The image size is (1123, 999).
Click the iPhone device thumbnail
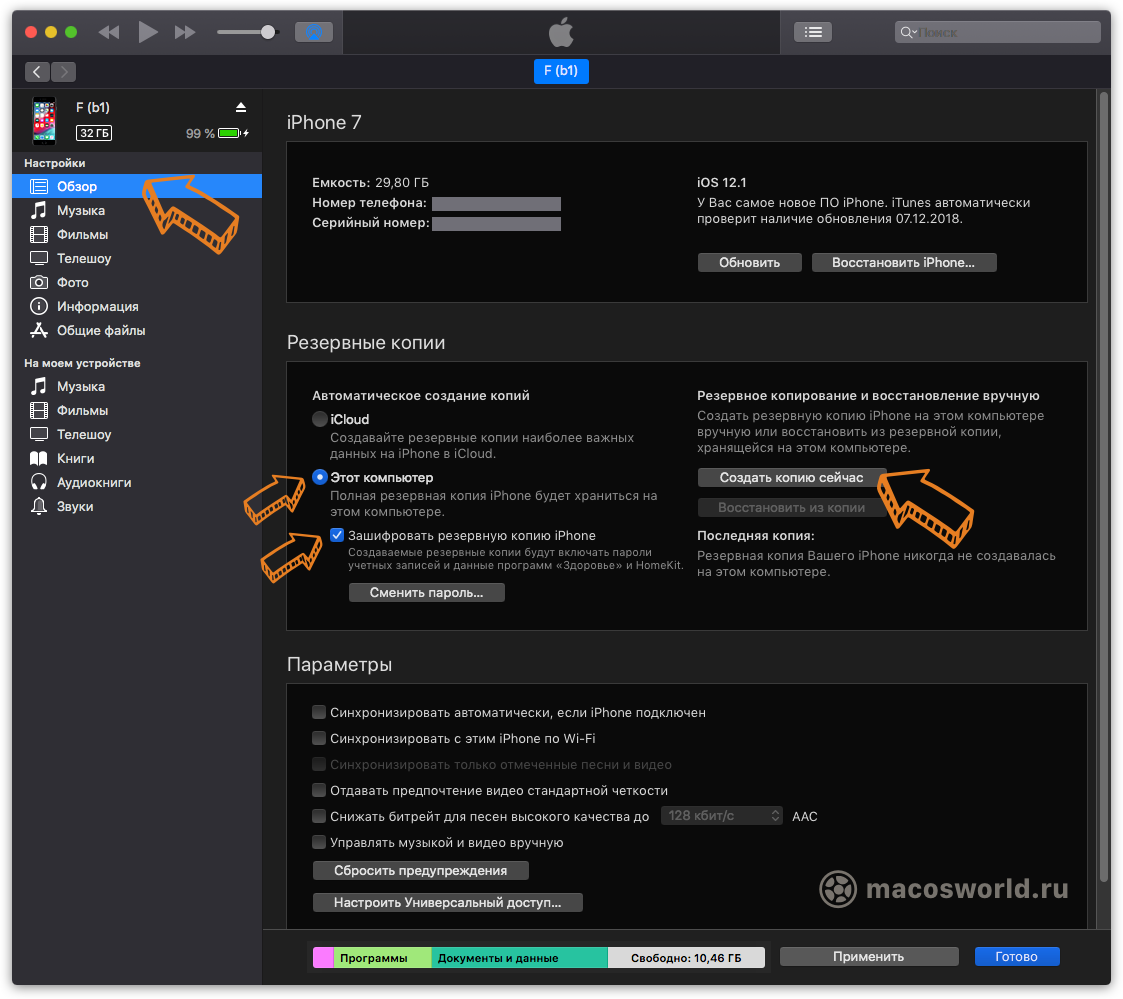tap(44, 120)
